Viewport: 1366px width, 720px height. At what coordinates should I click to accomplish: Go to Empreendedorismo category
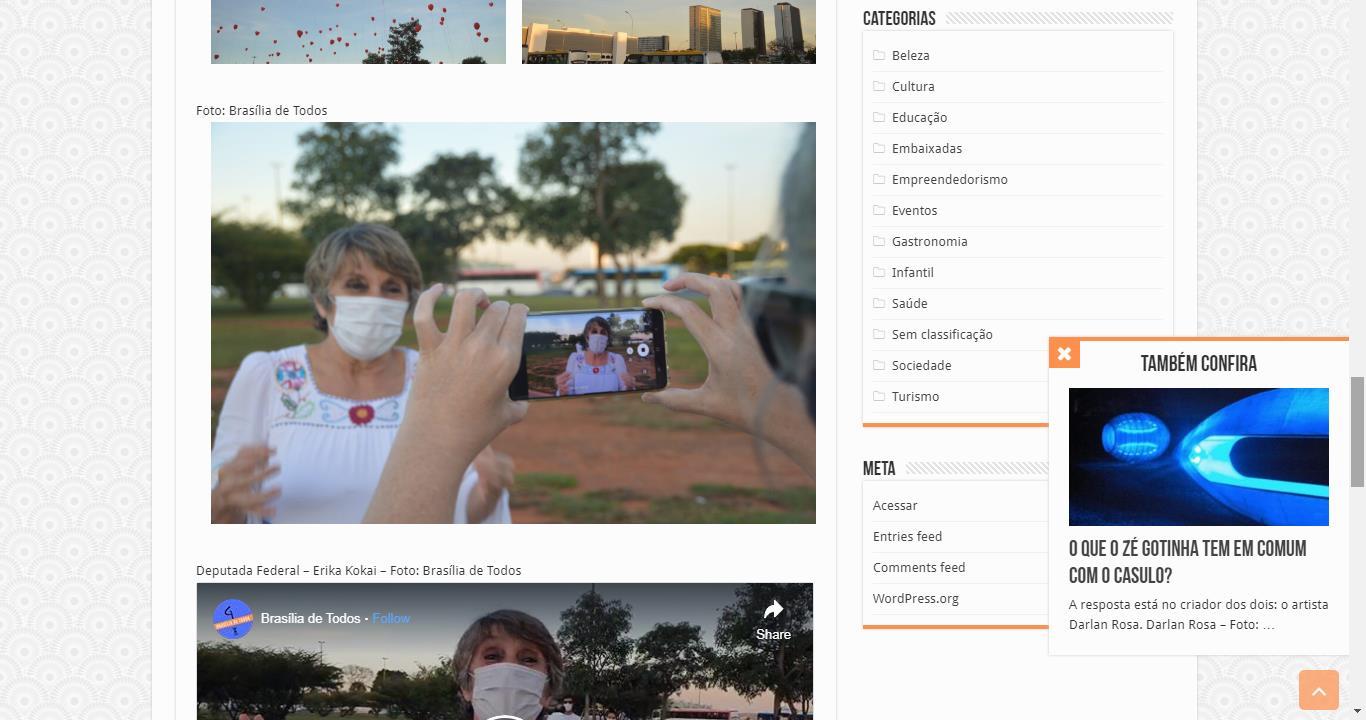[950, 179]
